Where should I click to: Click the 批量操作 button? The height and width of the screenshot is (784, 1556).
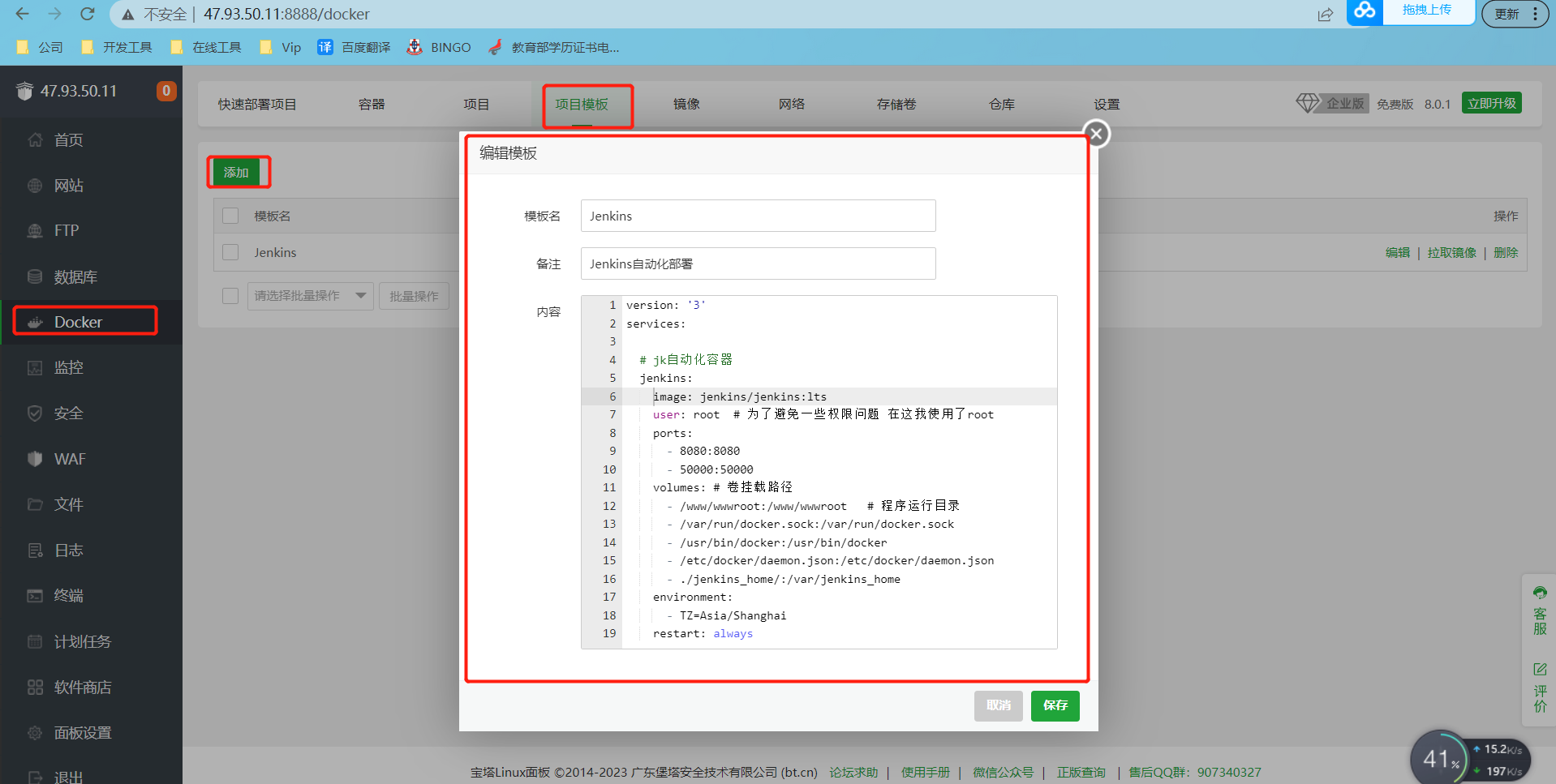(x=414, y=296)
